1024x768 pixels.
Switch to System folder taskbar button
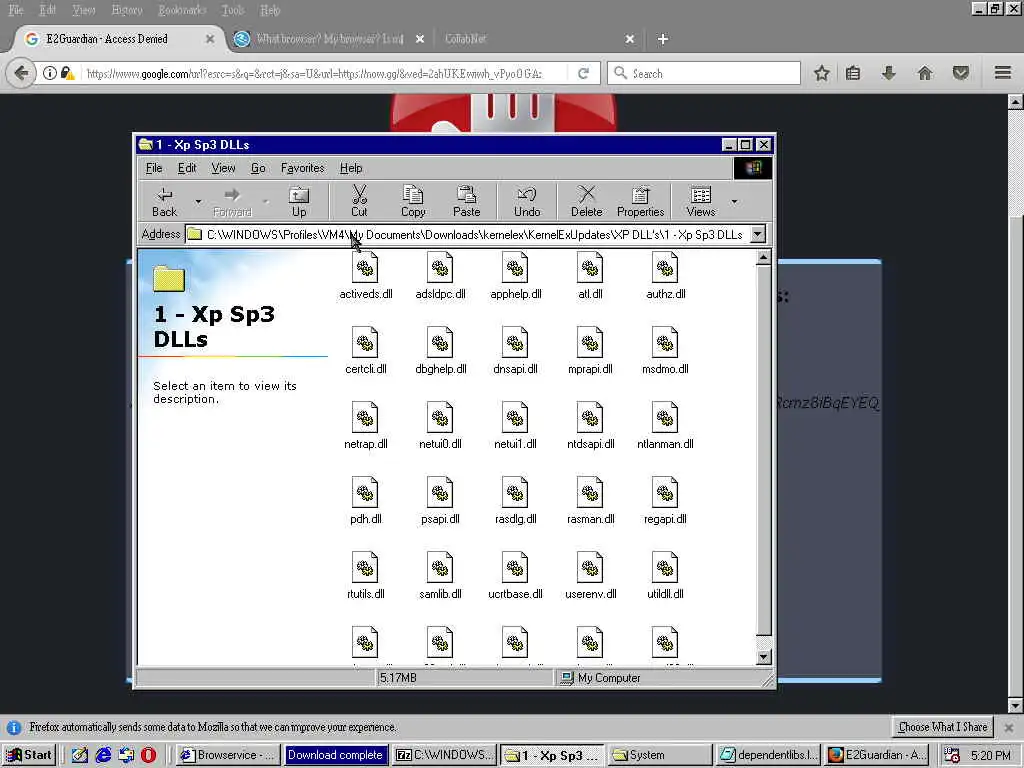pos(660,755)
